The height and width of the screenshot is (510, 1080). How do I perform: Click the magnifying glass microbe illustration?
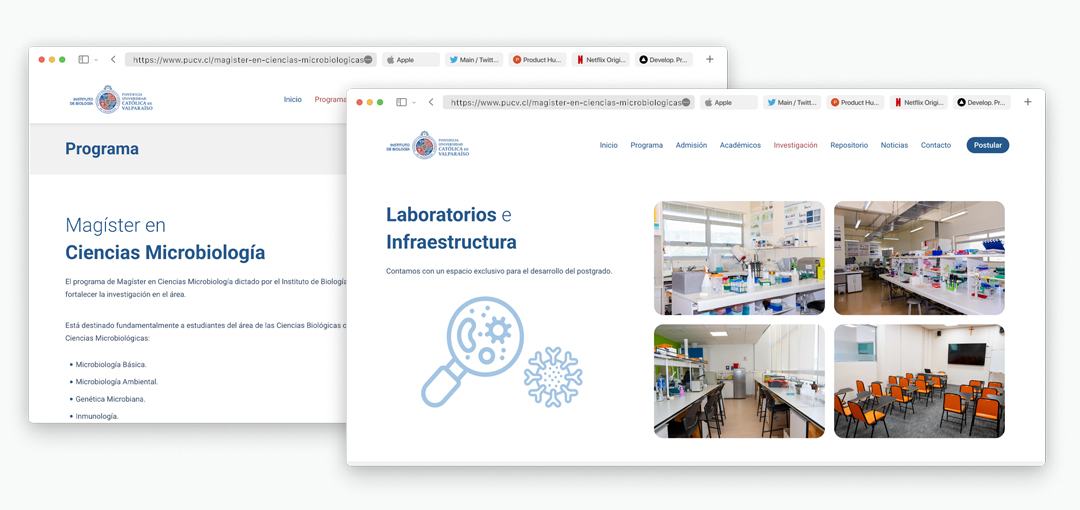tap(472, 350)
